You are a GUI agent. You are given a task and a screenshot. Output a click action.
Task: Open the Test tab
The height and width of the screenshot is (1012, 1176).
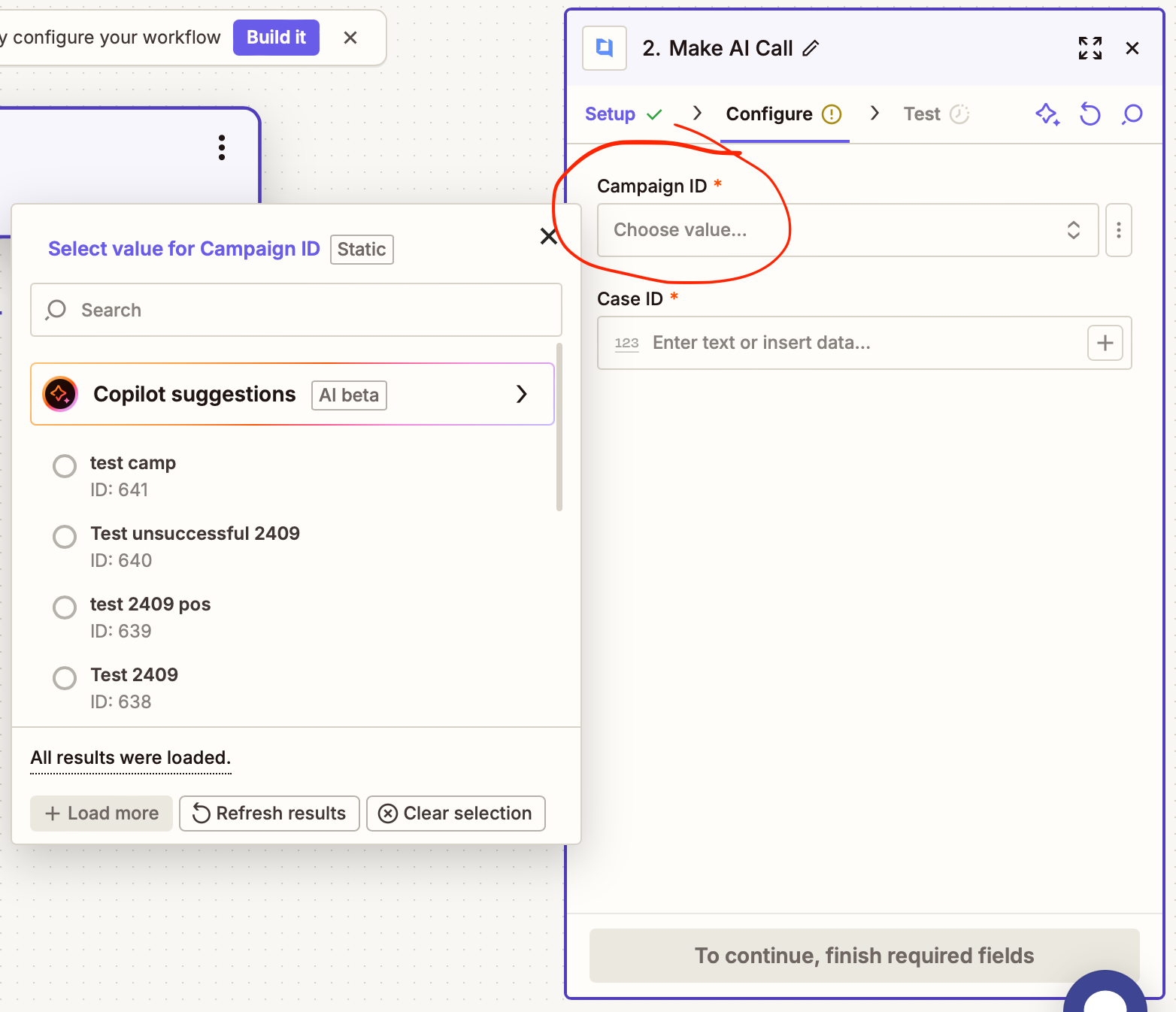(x=922, y=114)
